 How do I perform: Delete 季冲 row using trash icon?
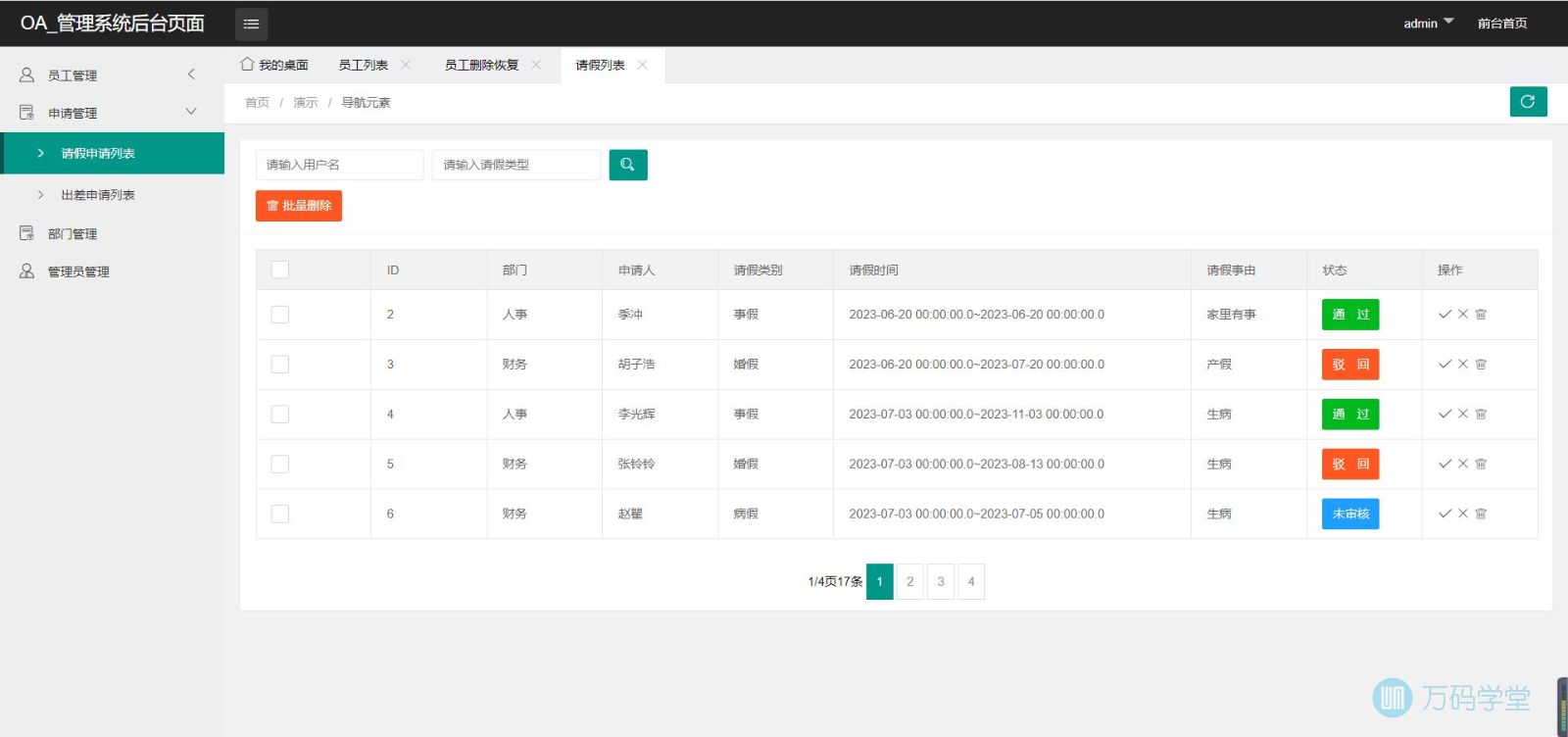pos(1481,315)
